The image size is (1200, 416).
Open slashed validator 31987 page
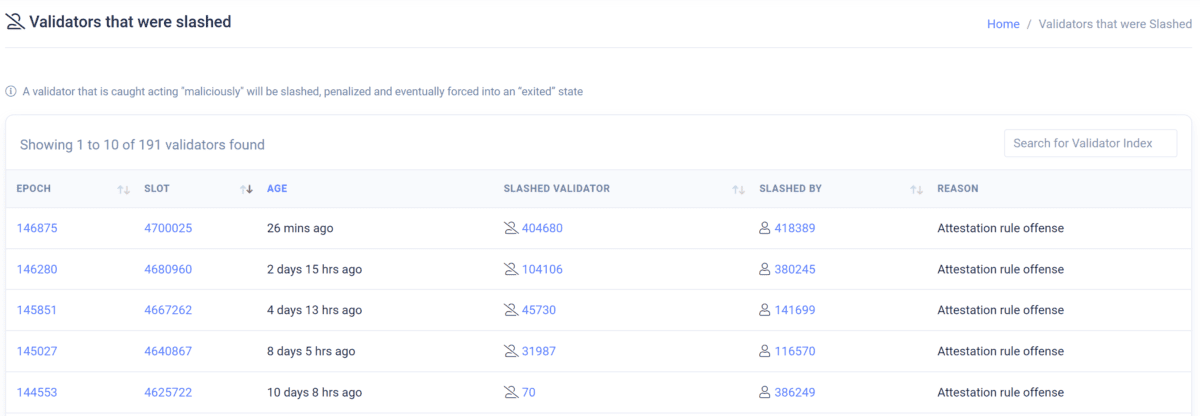[x=539, y=351]
